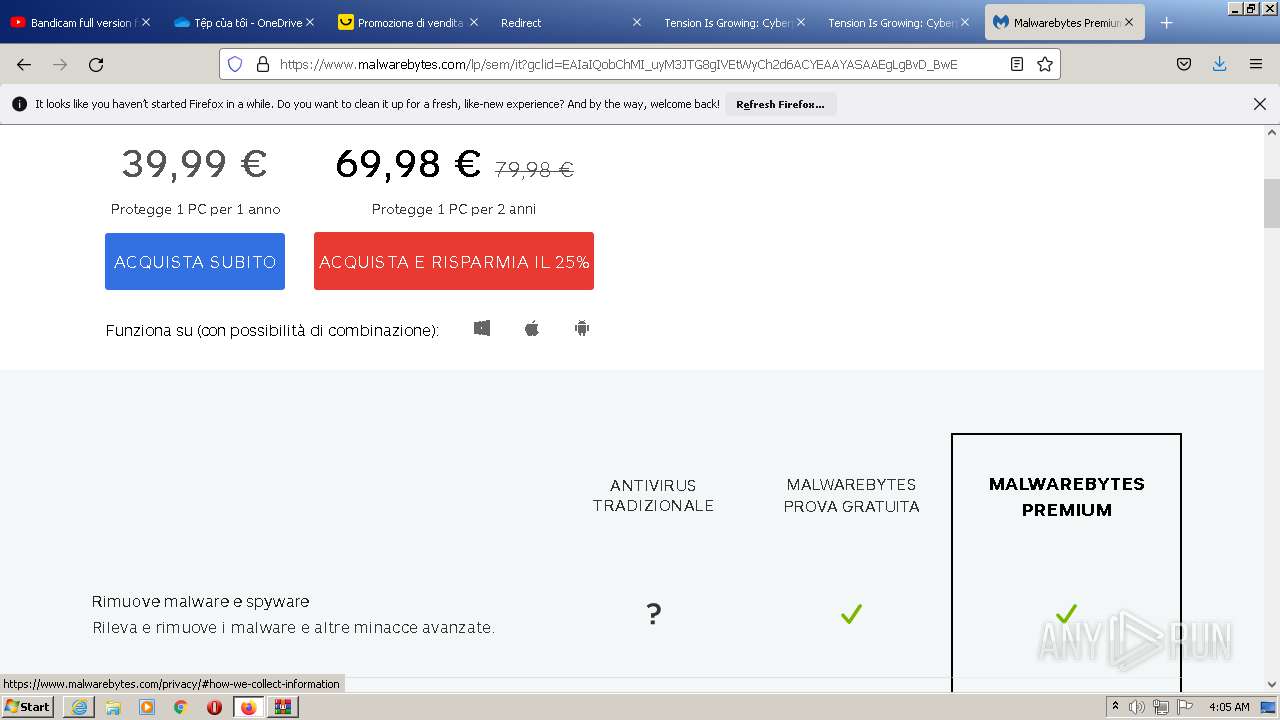Save page to Pocket

[1184, 64]
